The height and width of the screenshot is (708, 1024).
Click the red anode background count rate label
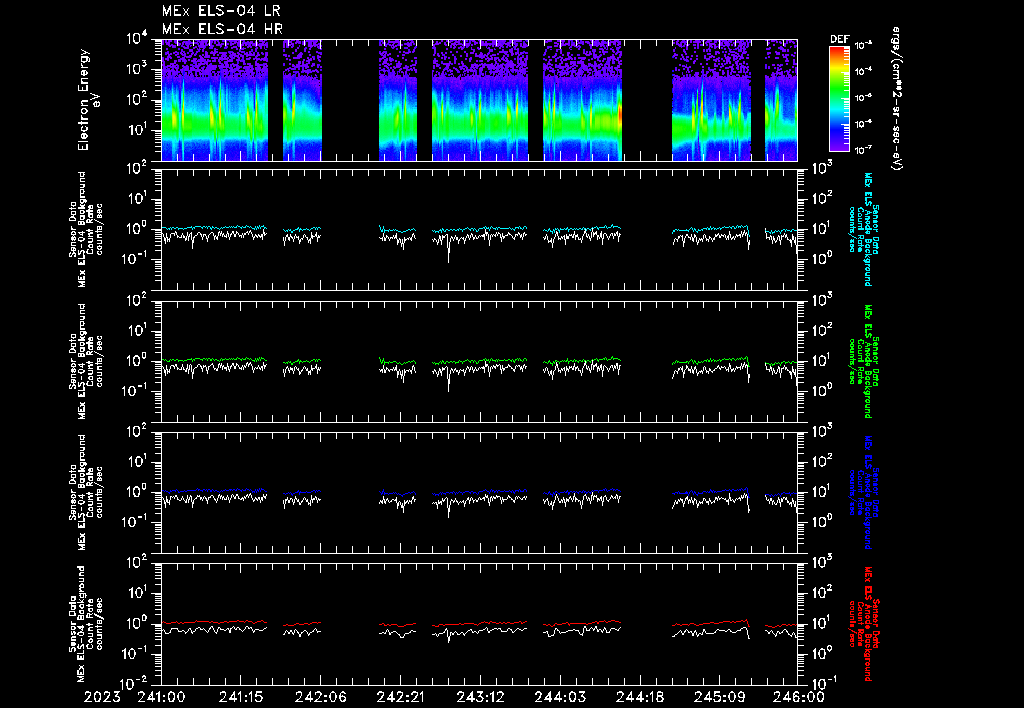point(863,624)
